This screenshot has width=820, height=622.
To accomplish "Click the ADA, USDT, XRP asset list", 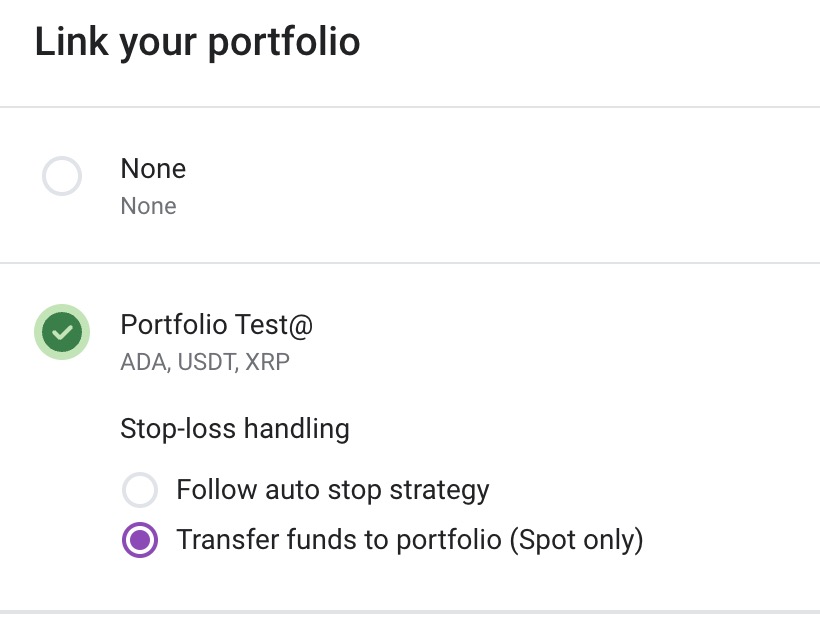I will coord(205,362).
